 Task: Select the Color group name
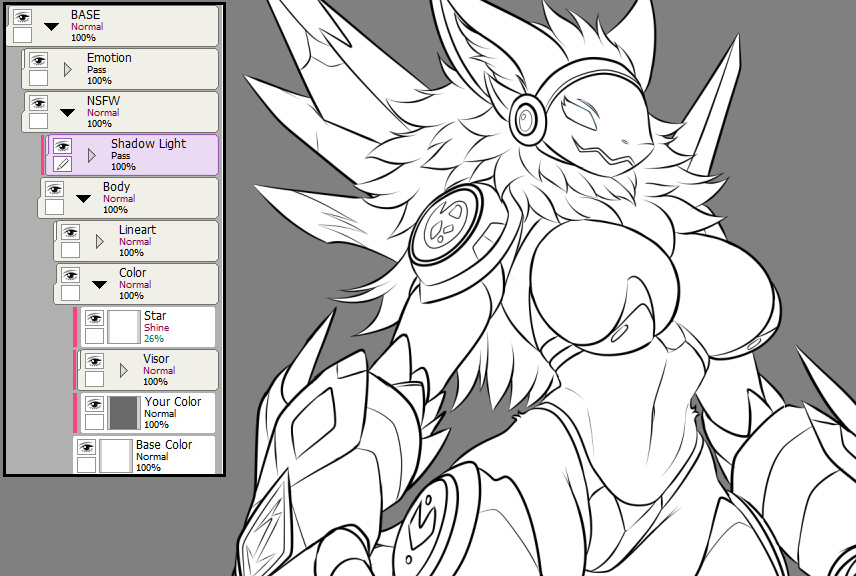pos(133,273)
